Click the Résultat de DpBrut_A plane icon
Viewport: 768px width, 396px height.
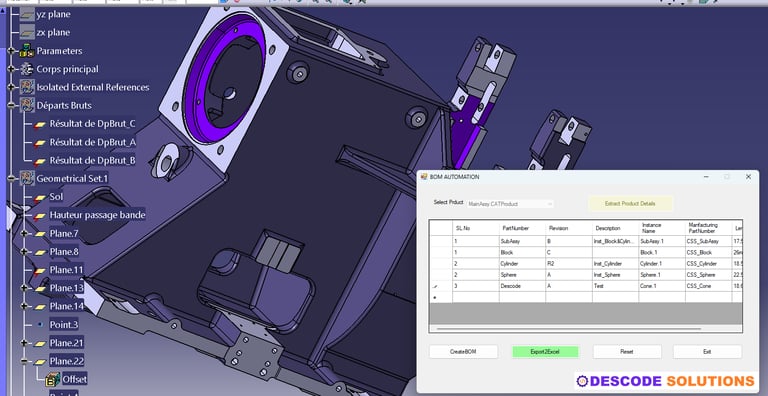tap(40, 143)
